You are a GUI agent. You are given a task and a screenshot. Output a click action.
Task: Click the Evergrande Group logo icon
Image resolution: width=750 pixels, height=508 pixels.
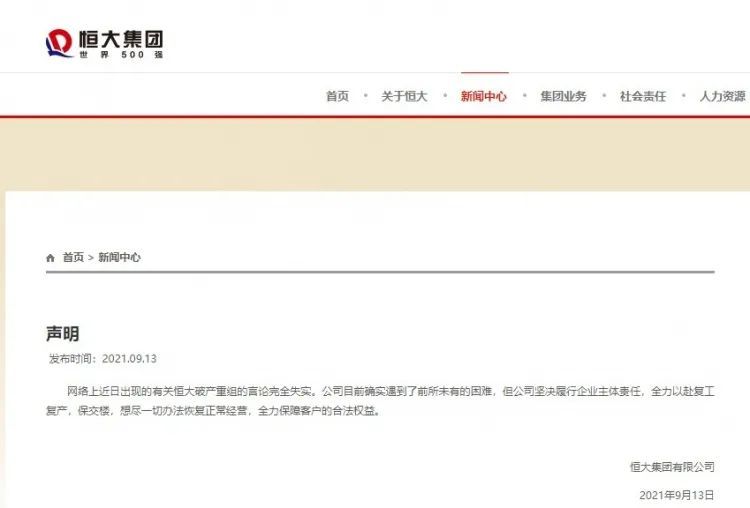point(59,43)
